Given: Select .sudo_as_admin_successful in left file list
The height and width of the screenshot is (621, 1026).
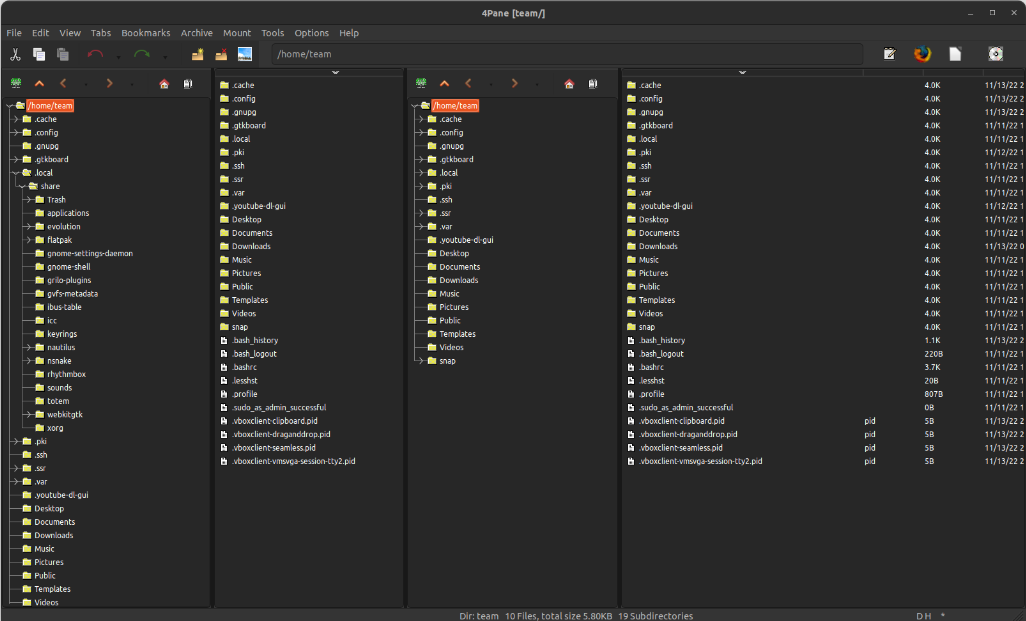Looking at the screenshot, I should (279, 407).
